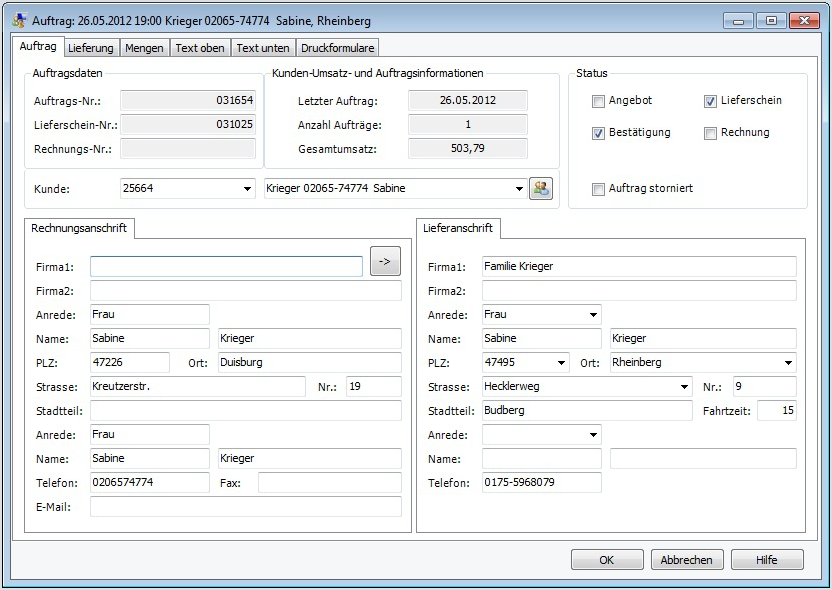
Task: Open the Kunde number 25664 dropdown
Action: click(x=247, y=189)
